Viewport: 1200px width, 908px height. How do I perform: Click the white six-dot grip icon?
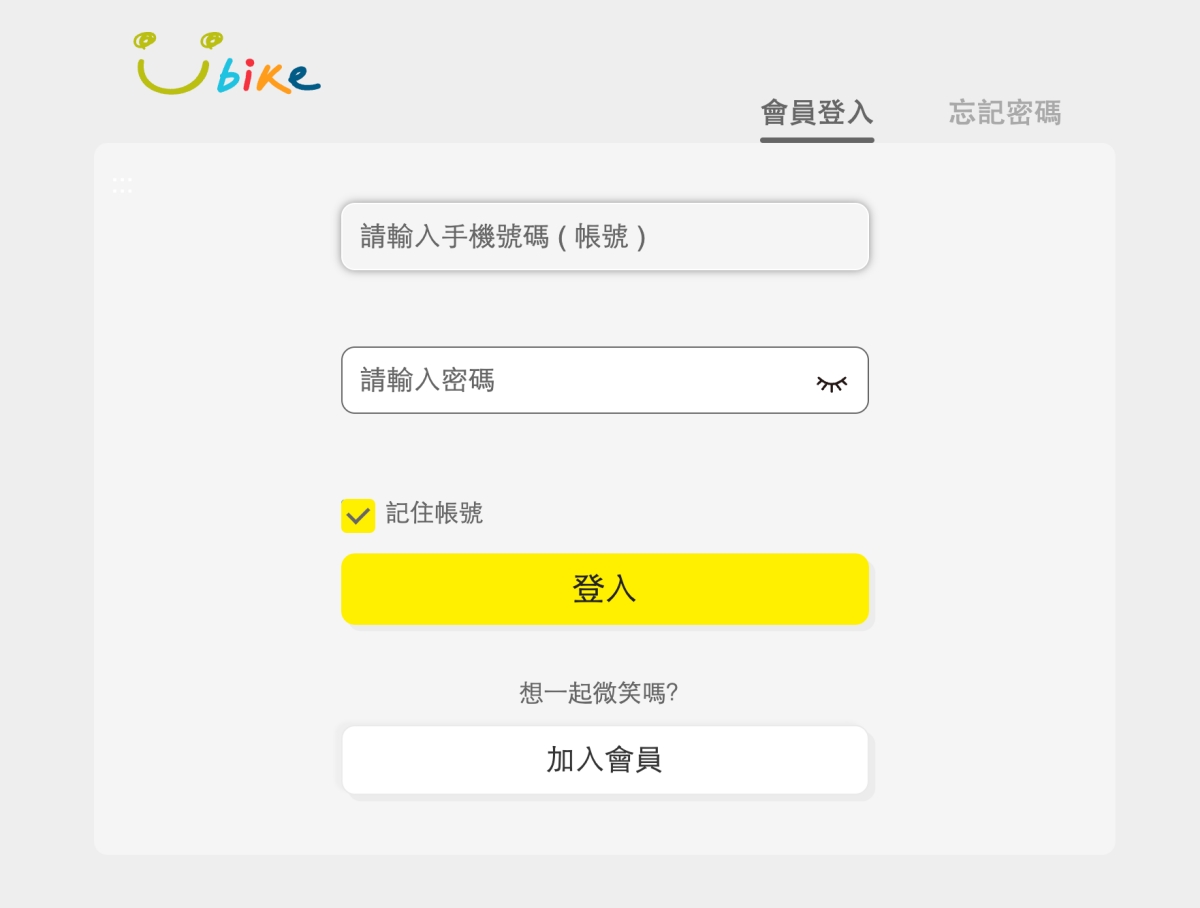pyautogui.click(x=122, y=185)
